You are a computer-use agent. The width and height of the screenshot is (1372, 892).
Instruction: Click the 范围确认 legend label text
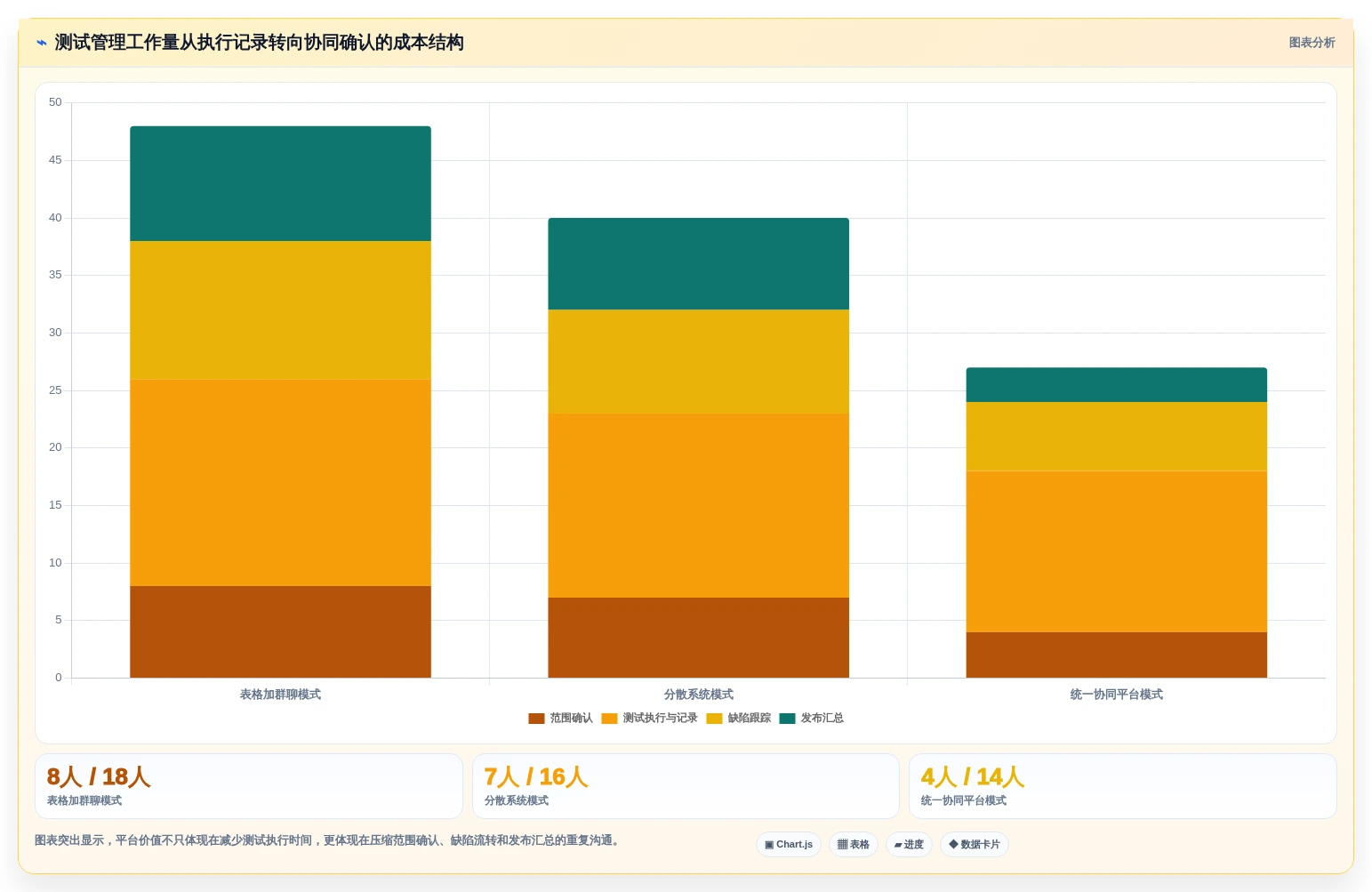point(571,719)
